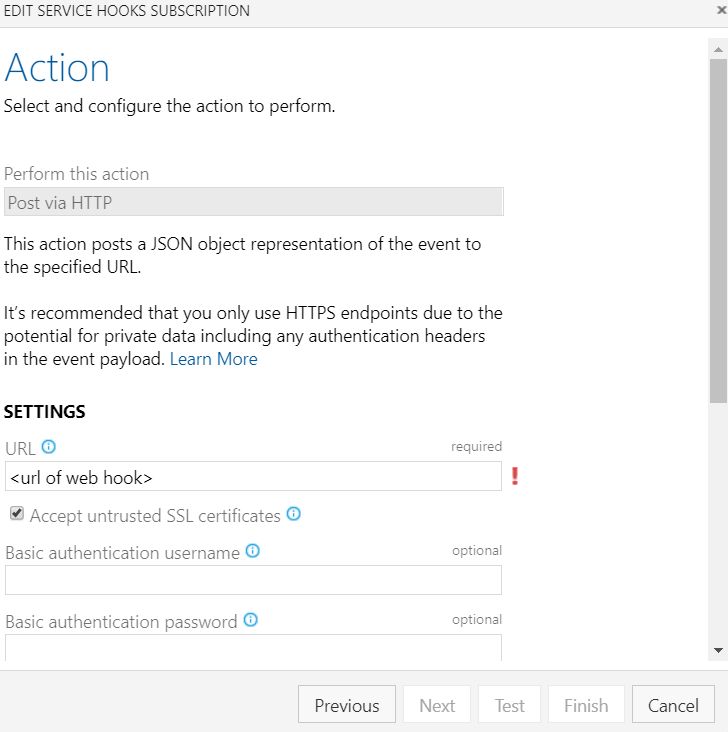Click the Test button
This screenshot has height=732, width=728.
click(x=509, y=704)
